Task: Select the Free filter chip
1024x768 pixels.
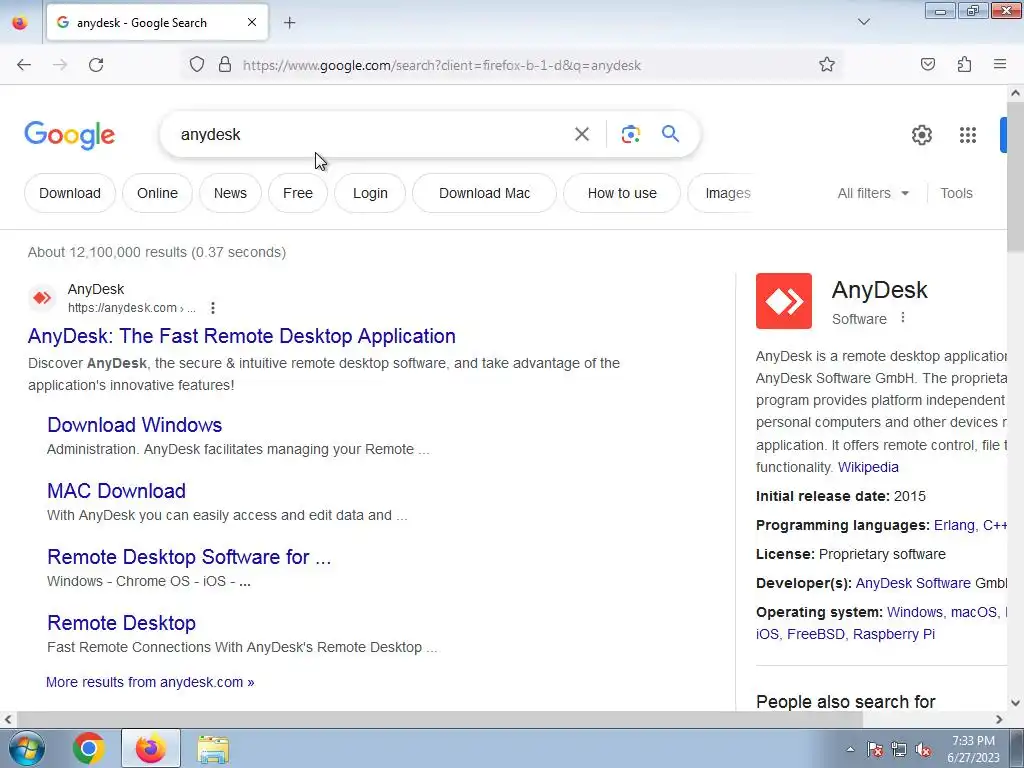Action: (x=298, y=193)
